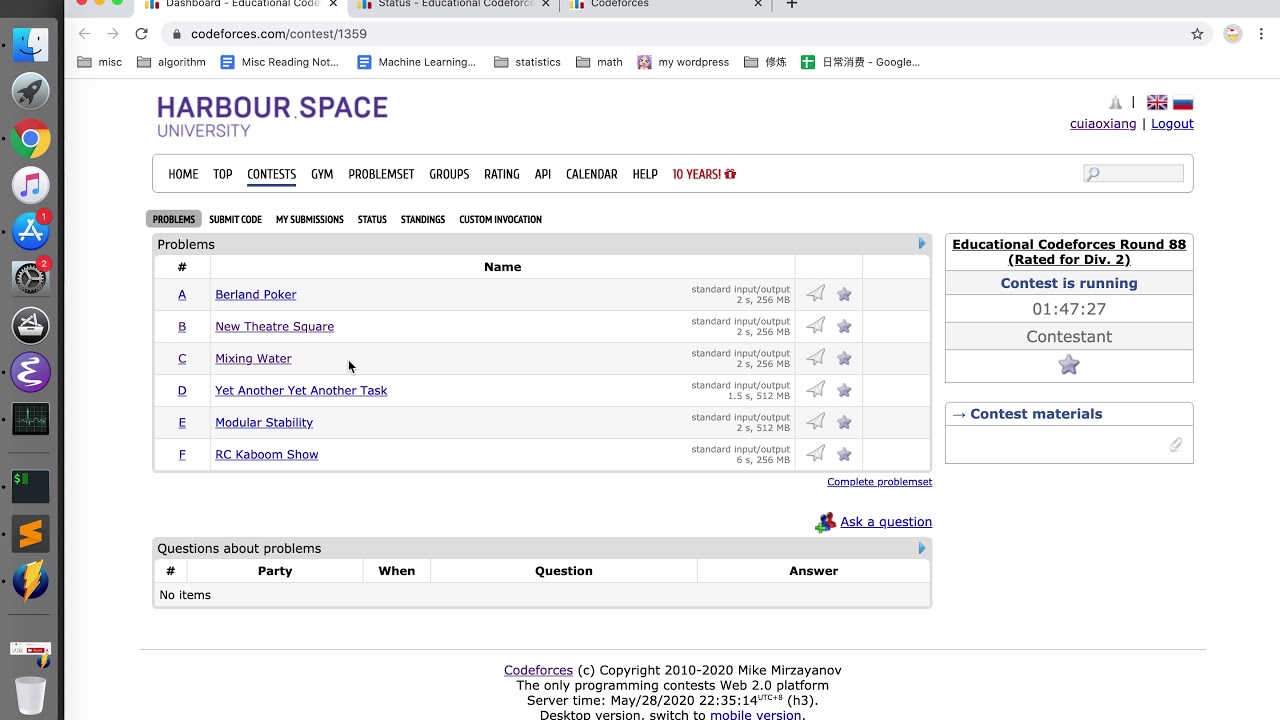Click the Ask a question people icon
The image size is (1280, 720).
point(825,522)
